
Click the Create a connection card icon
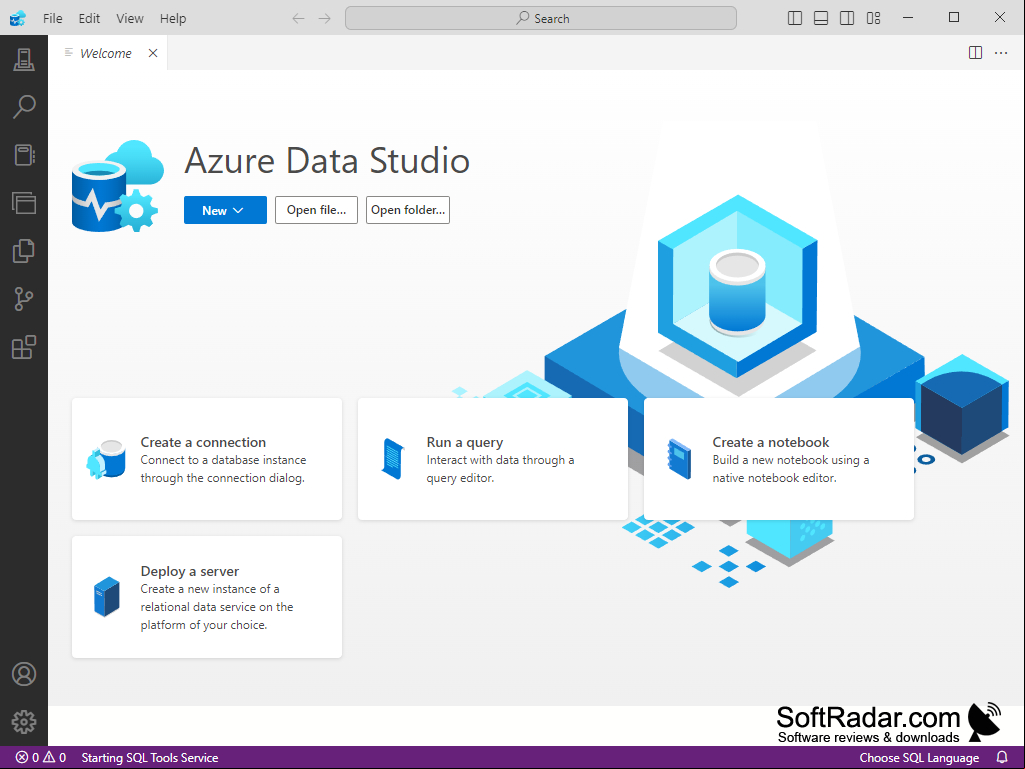click(106, 459)
